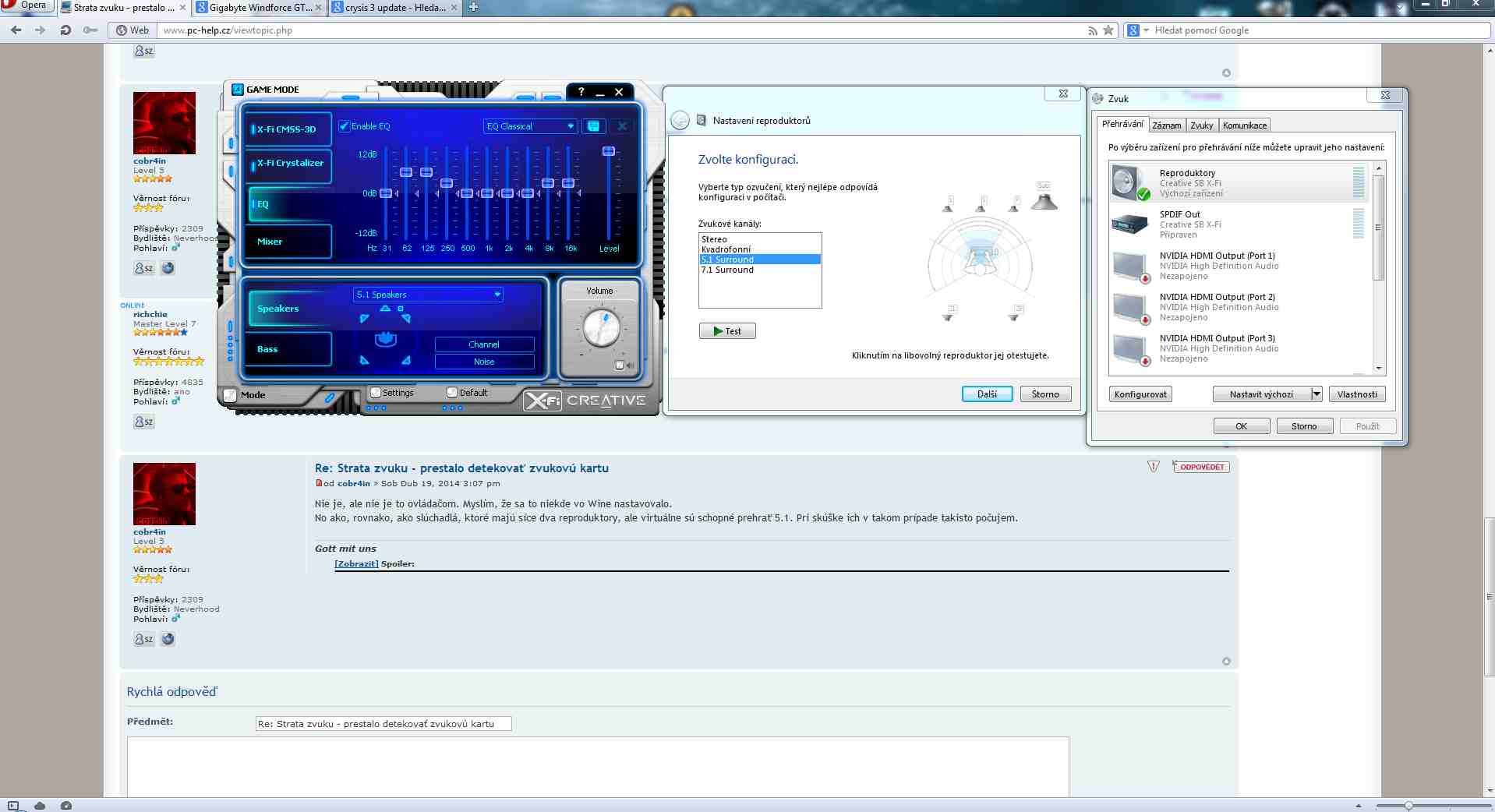Test the front-right speaker icon in Creative panel

pos(406,318)
